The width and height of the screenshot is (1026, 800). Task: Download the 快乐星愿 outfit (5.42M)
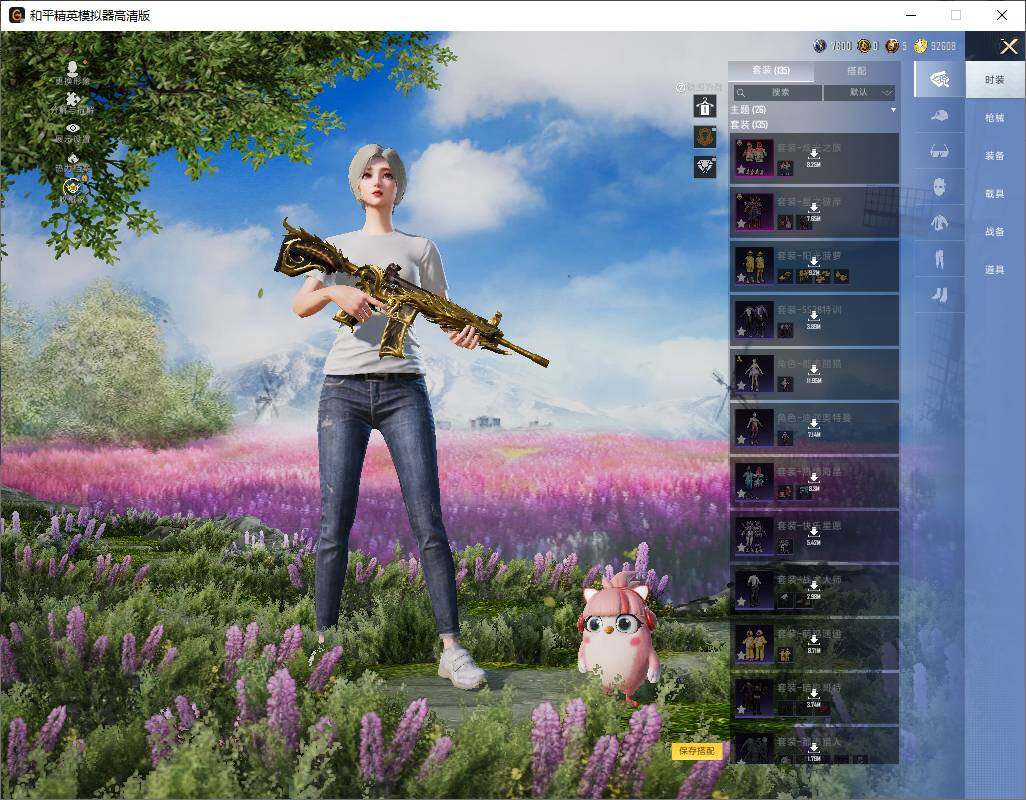click(813, 536)
